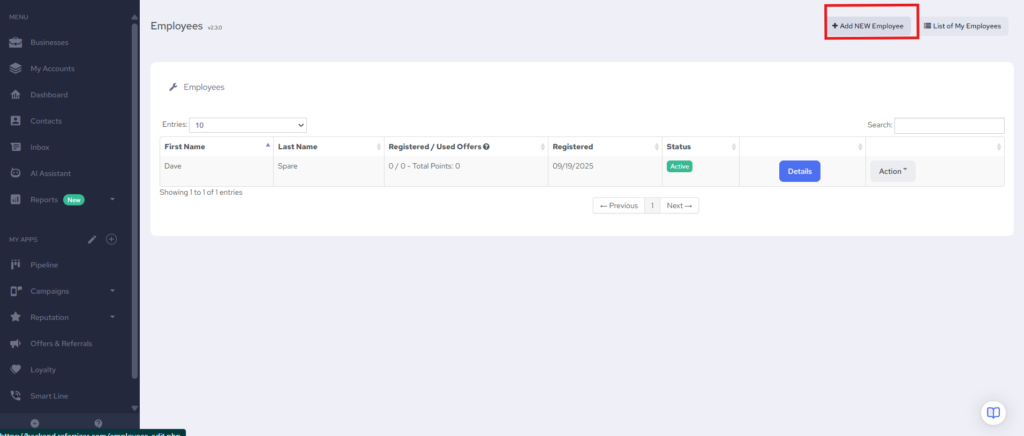Select Pipeline in the sidebar
Image resolution: width=1024 pixels, height=436 pixels.
pyautogui.click(x=44, y=265)
